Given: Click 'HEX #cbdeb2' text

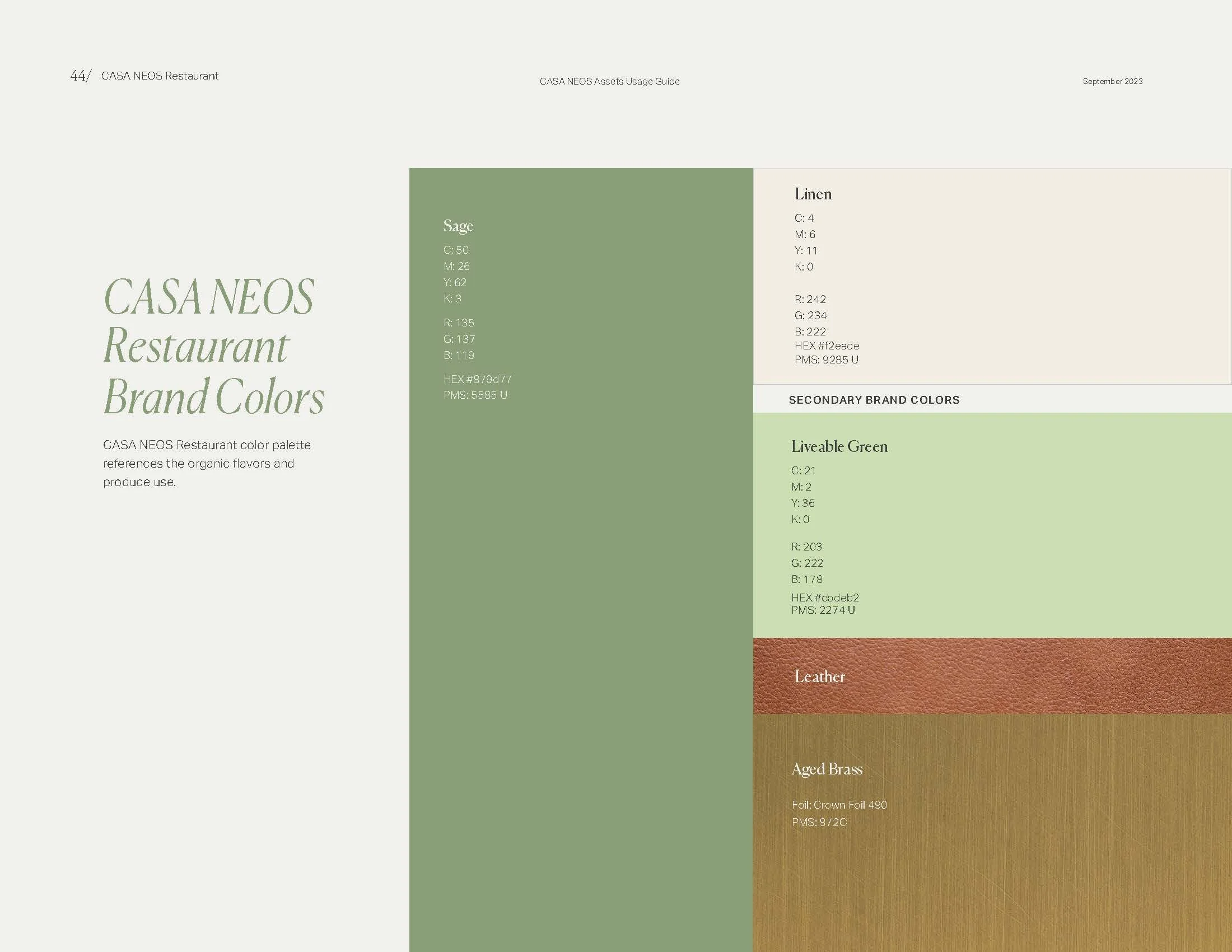Looking at the screenshot, I should click(825, 598).
